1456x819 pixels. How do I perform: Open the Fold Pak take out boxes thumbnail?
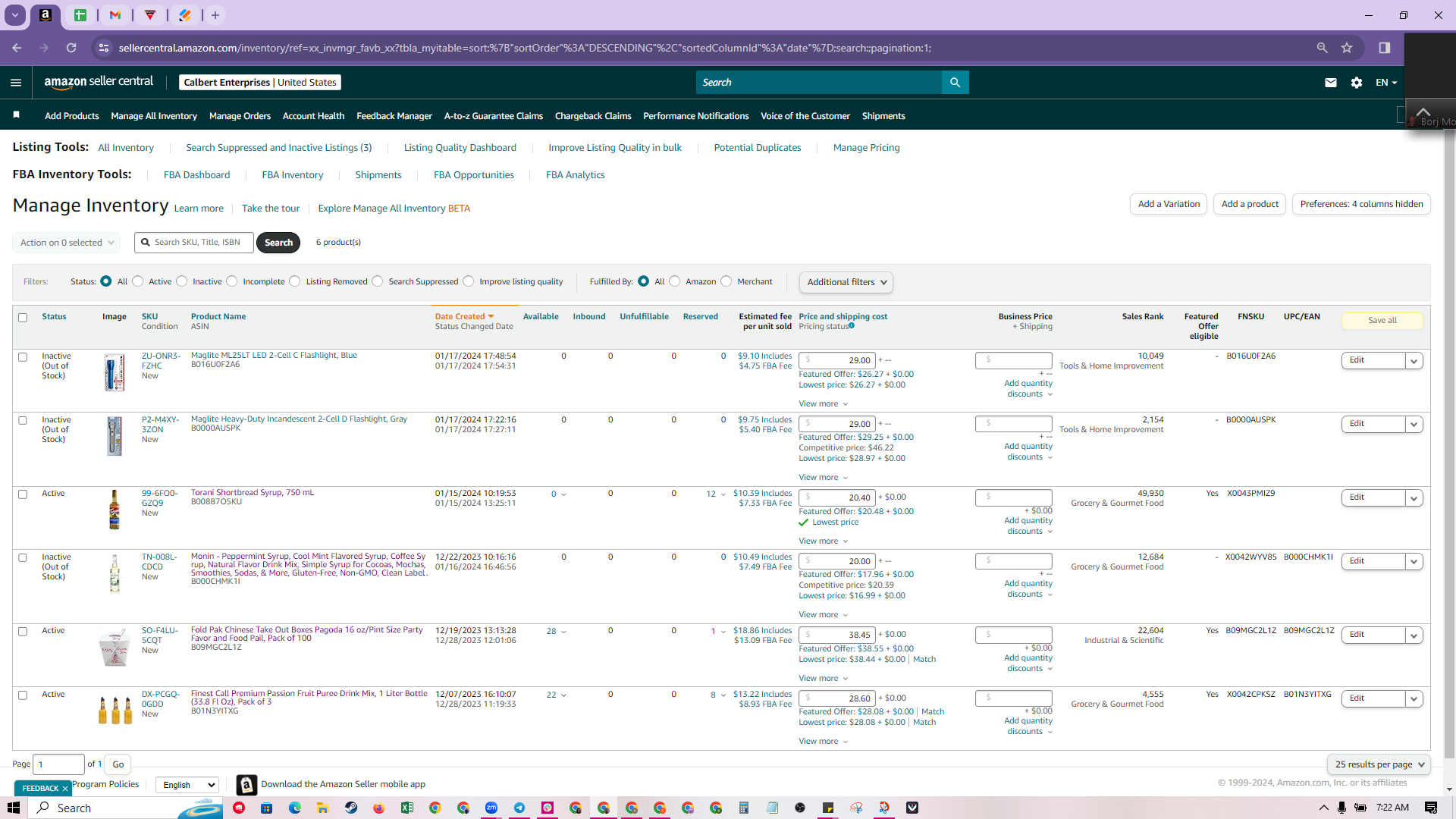point(115,647)
